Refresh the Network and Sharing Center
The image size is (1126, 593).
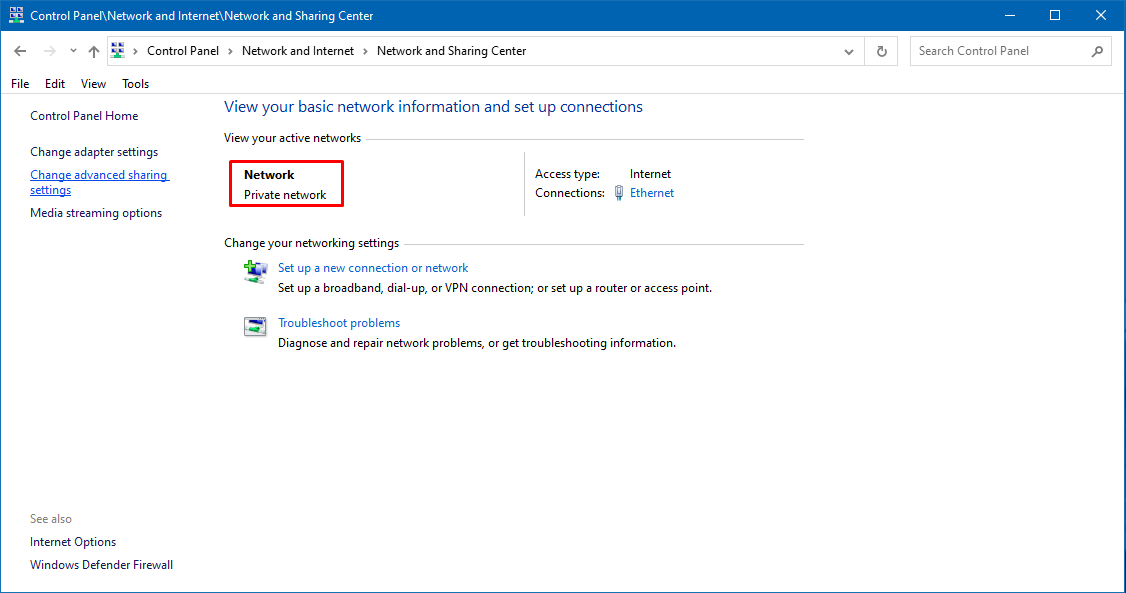882,51
